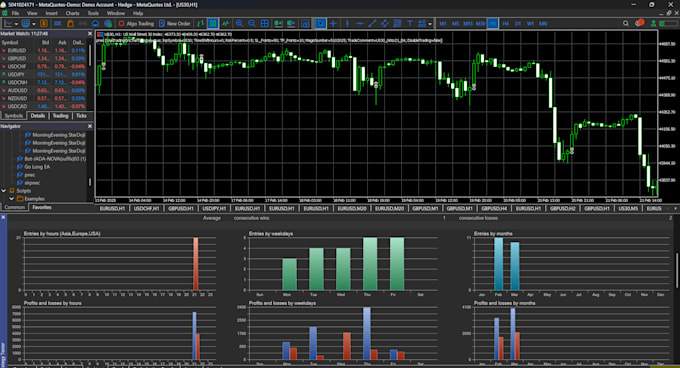This screenshot has height=368, width=680.
Task: Open dropdown arrow beside objects tool
Action: point(429,24)
